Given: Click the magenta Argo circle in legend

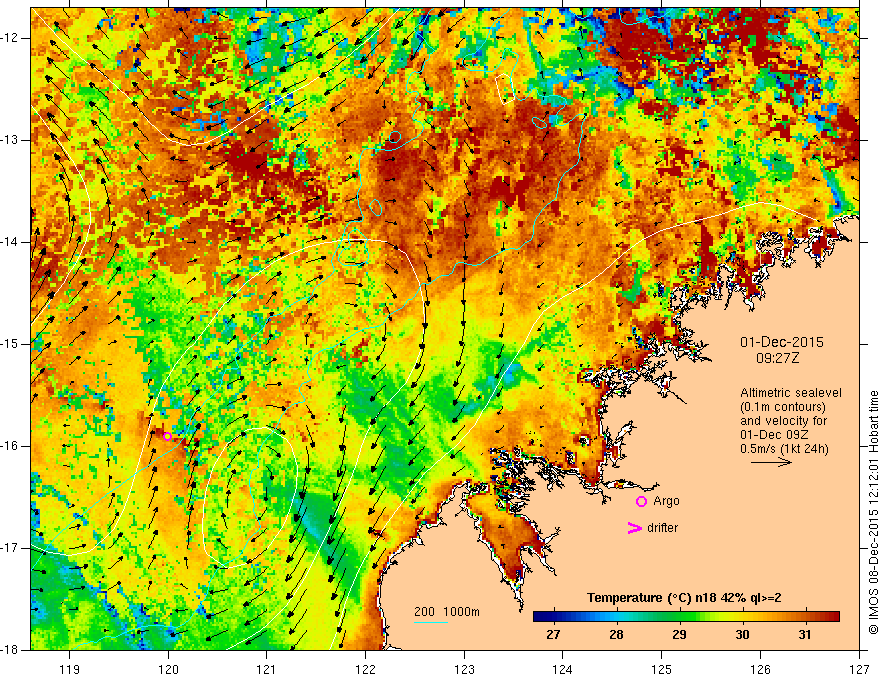Looking at the screenshot, I should 641,502.
